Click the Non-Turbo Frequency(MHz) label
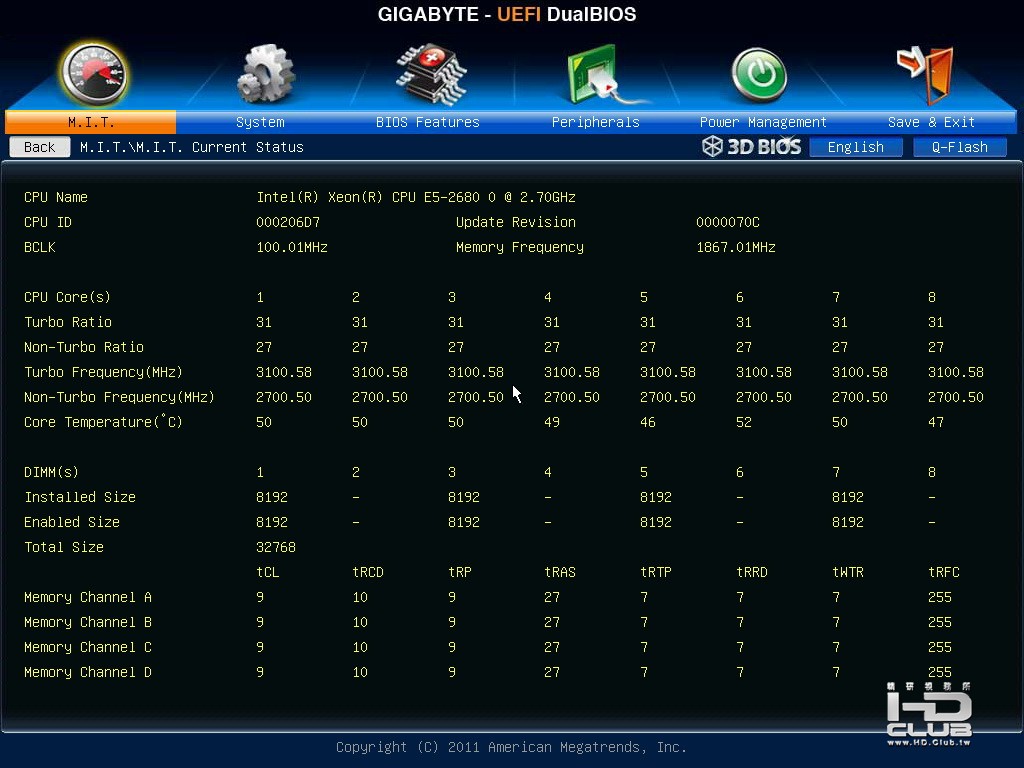This screenshot has height=768, width=1024. (120, 397)
